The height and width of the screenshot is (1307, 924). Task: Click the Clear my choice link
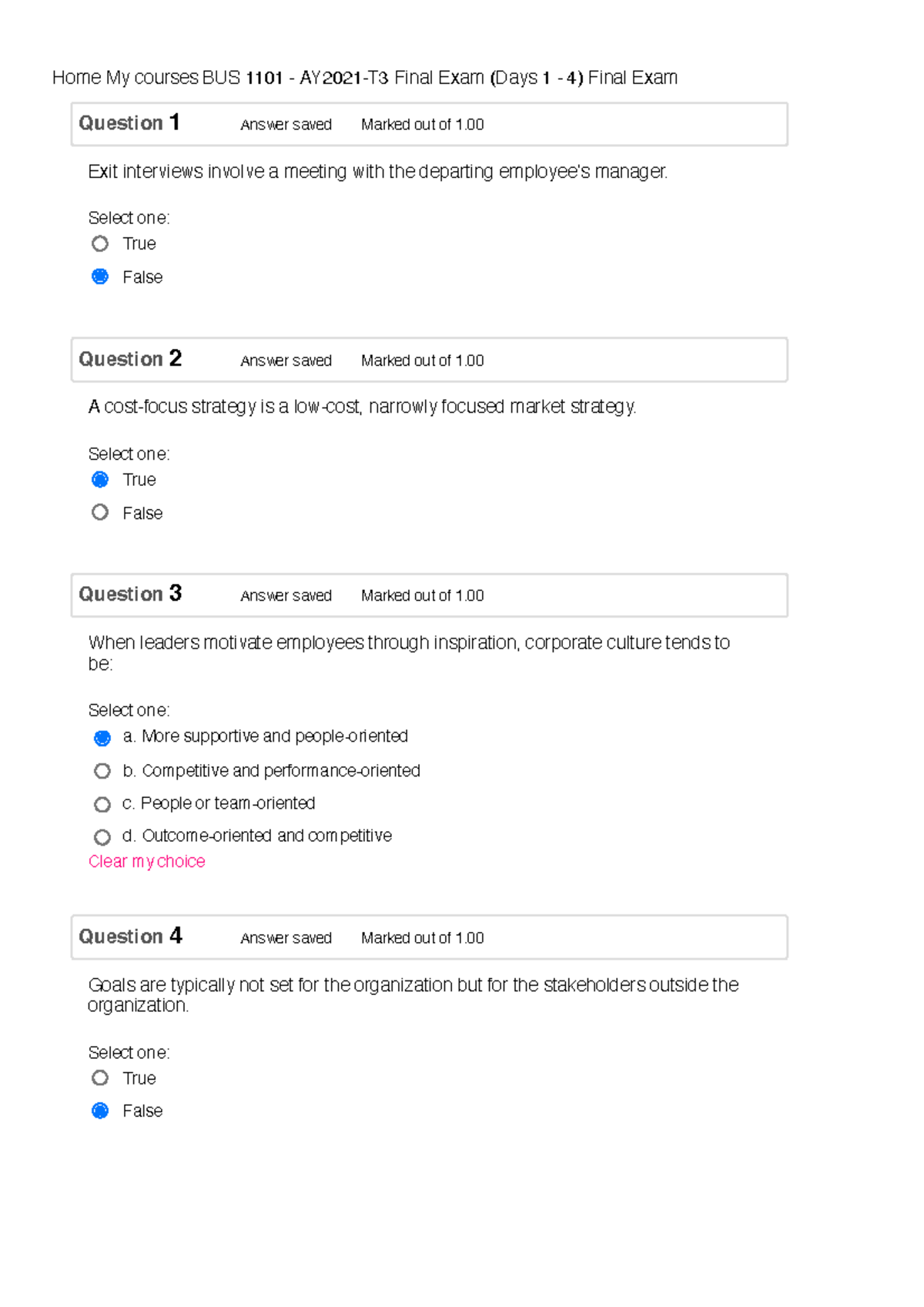[x=146, y=861]
